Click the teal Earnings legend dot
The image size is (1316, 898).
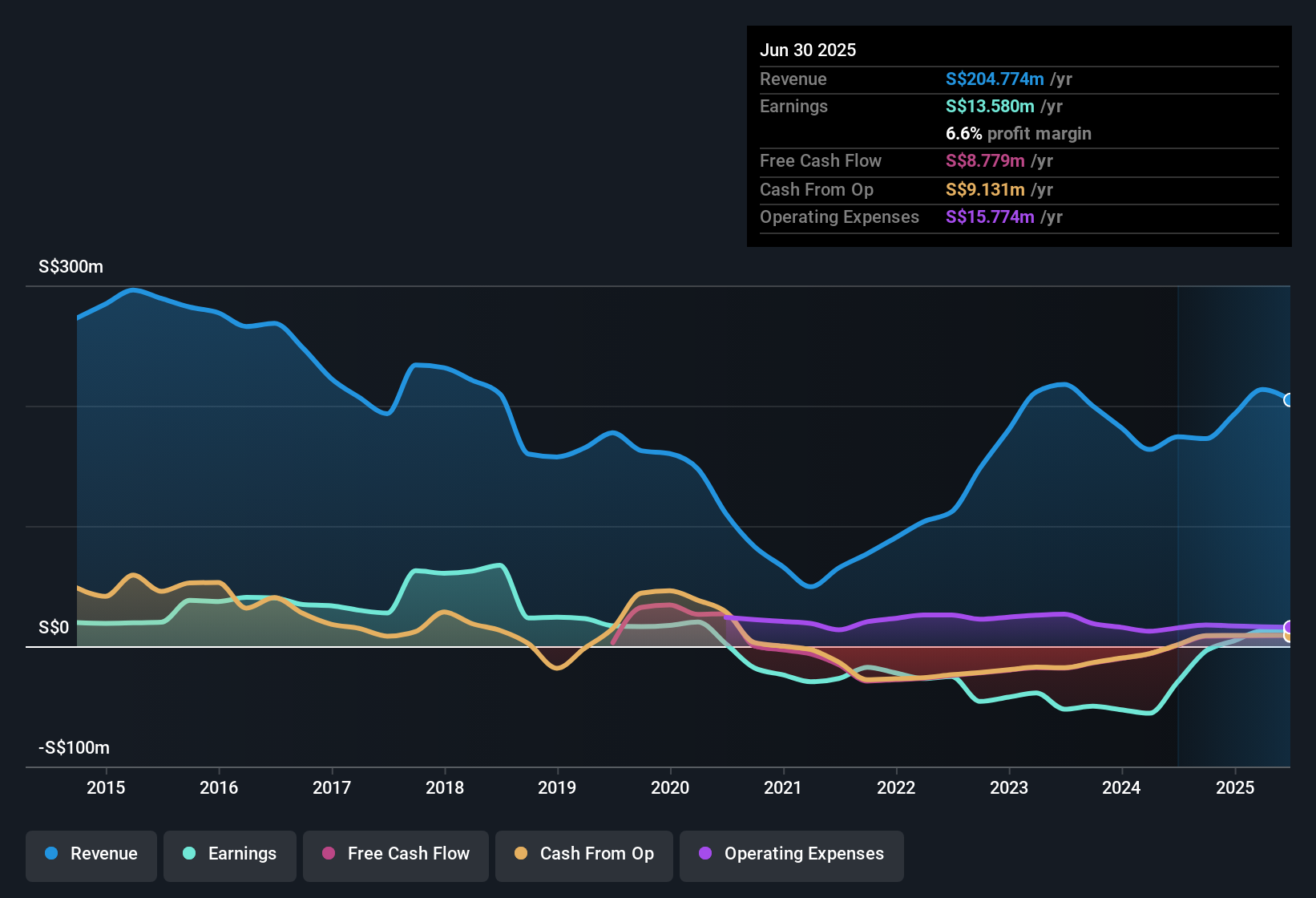pyautogui.click(x=189, y=854)
